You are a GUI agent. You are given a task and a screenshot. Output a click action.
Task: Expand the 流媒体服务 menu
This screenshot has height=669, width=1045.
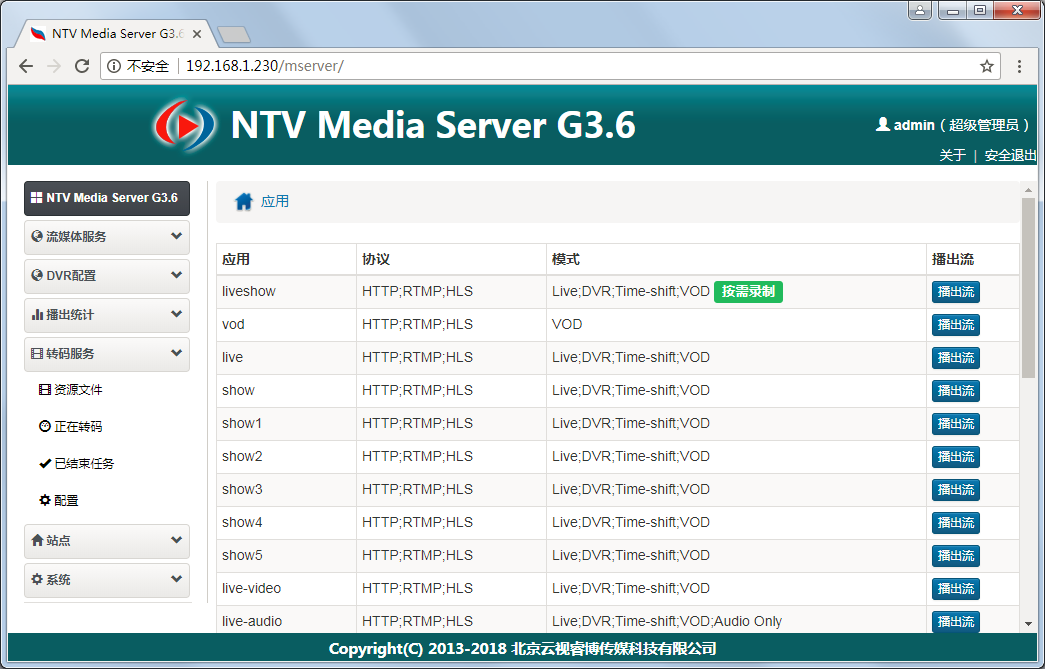point(107,237)
